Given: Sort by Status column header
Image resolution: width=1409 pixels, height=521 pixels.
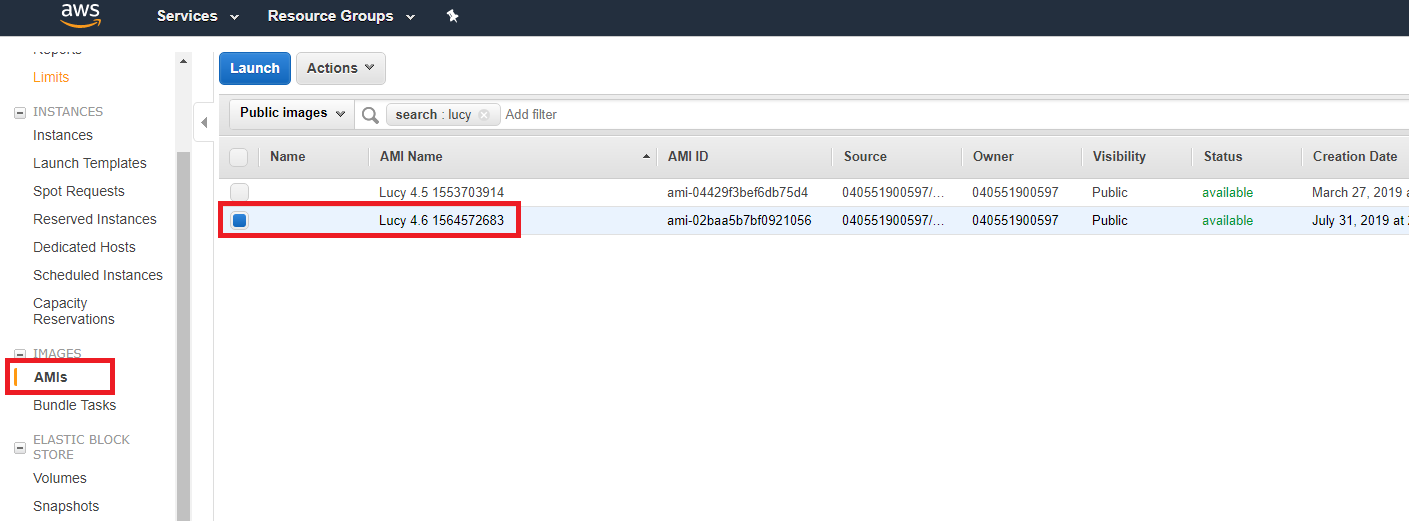Looking at the screenshot, I should pos(1223,157).
